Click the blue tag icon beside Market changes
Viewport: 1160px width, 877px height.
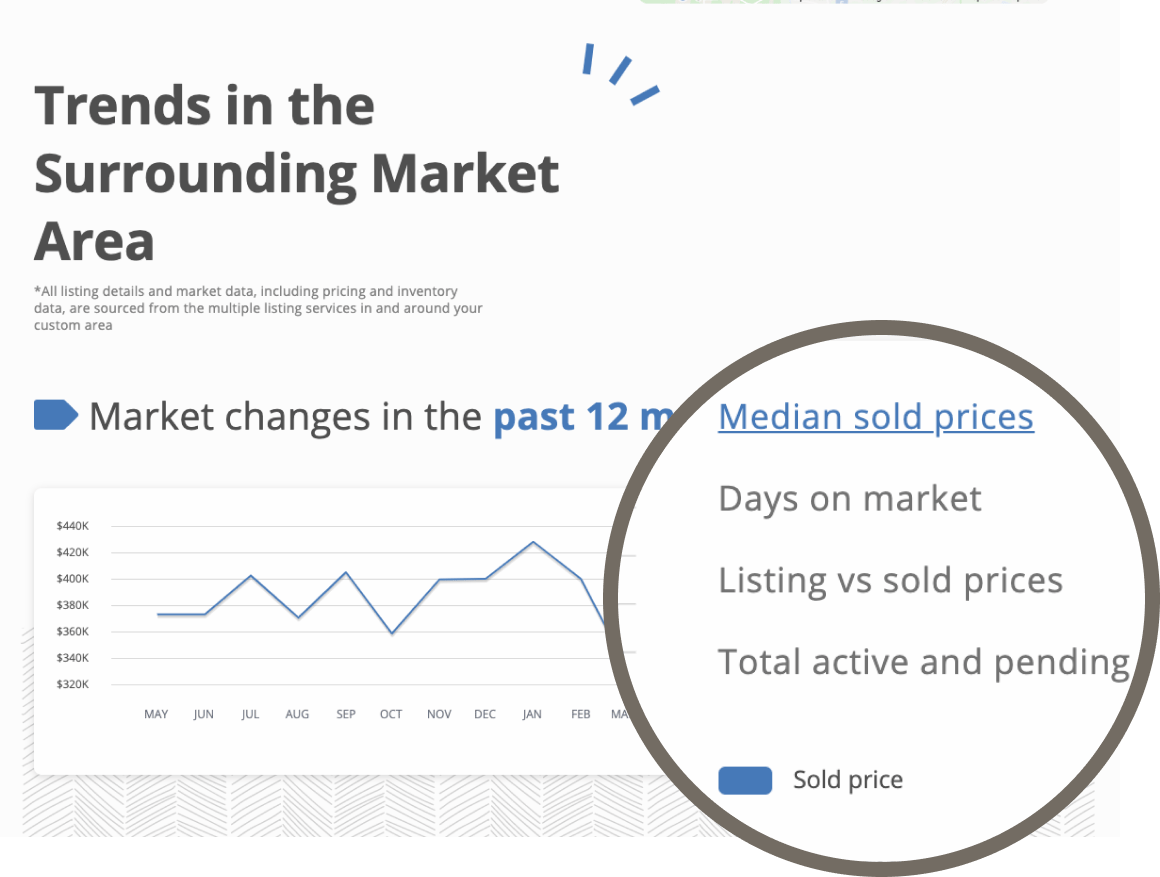pos(55,415)
